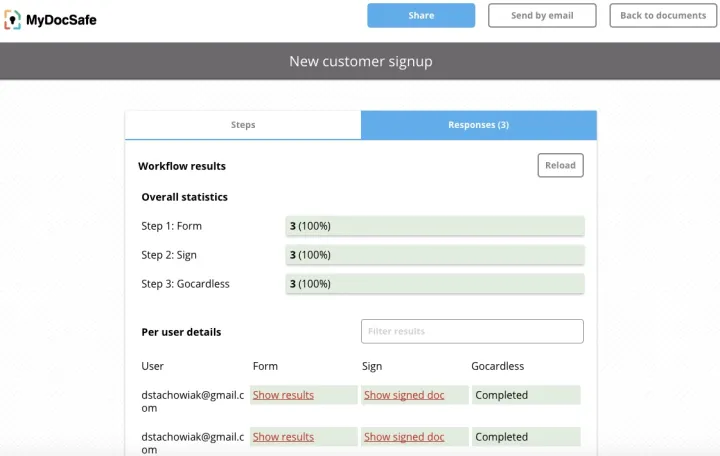This screenshot has width=720, height=456.
Task: Click the Sign column header
Action: pos(372,366)
